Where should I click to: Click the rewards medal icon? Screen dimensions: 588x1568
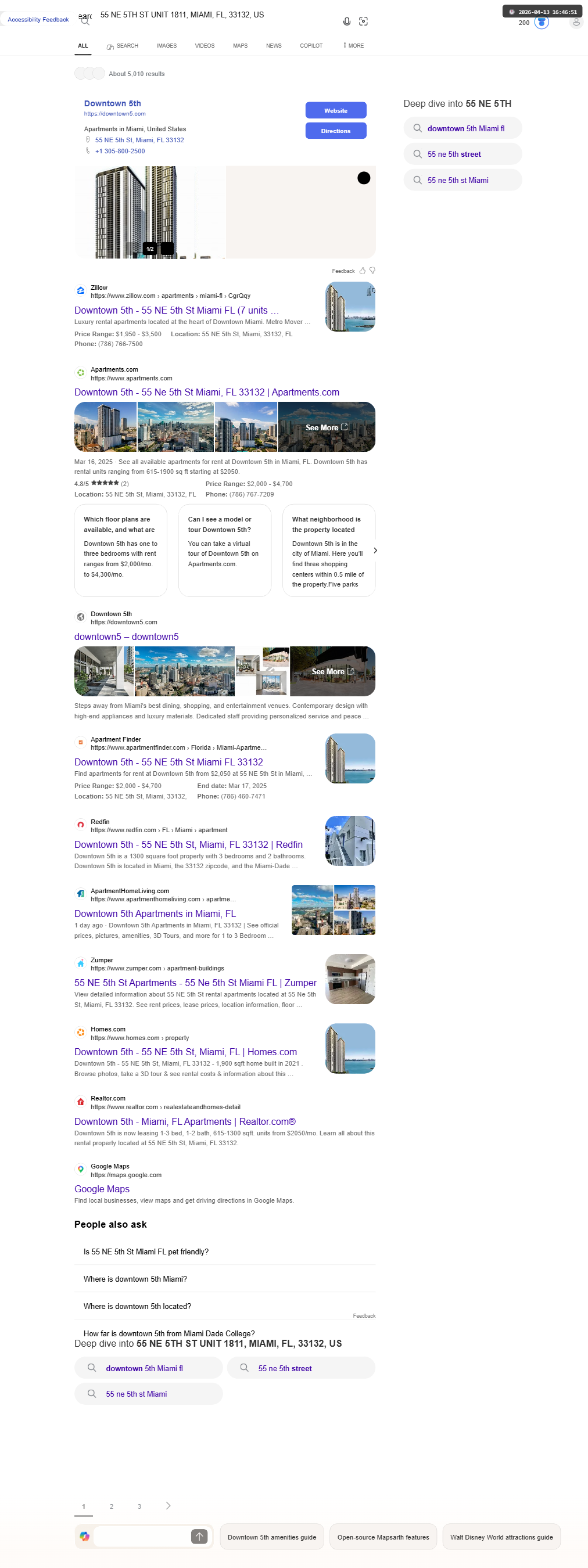pos(541,23)
